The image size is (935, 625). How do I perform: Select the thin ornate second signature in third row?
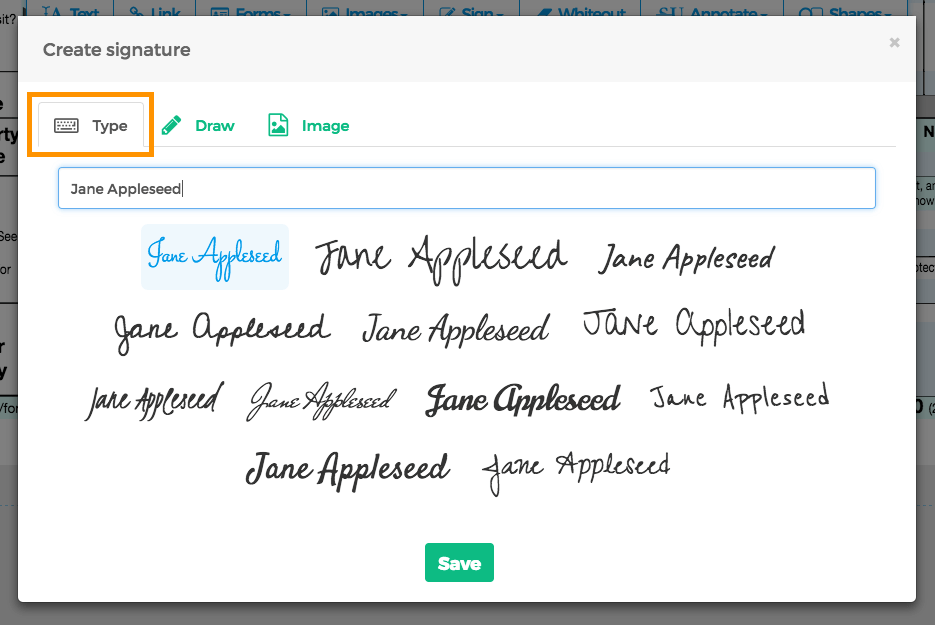tap(322, 400)
